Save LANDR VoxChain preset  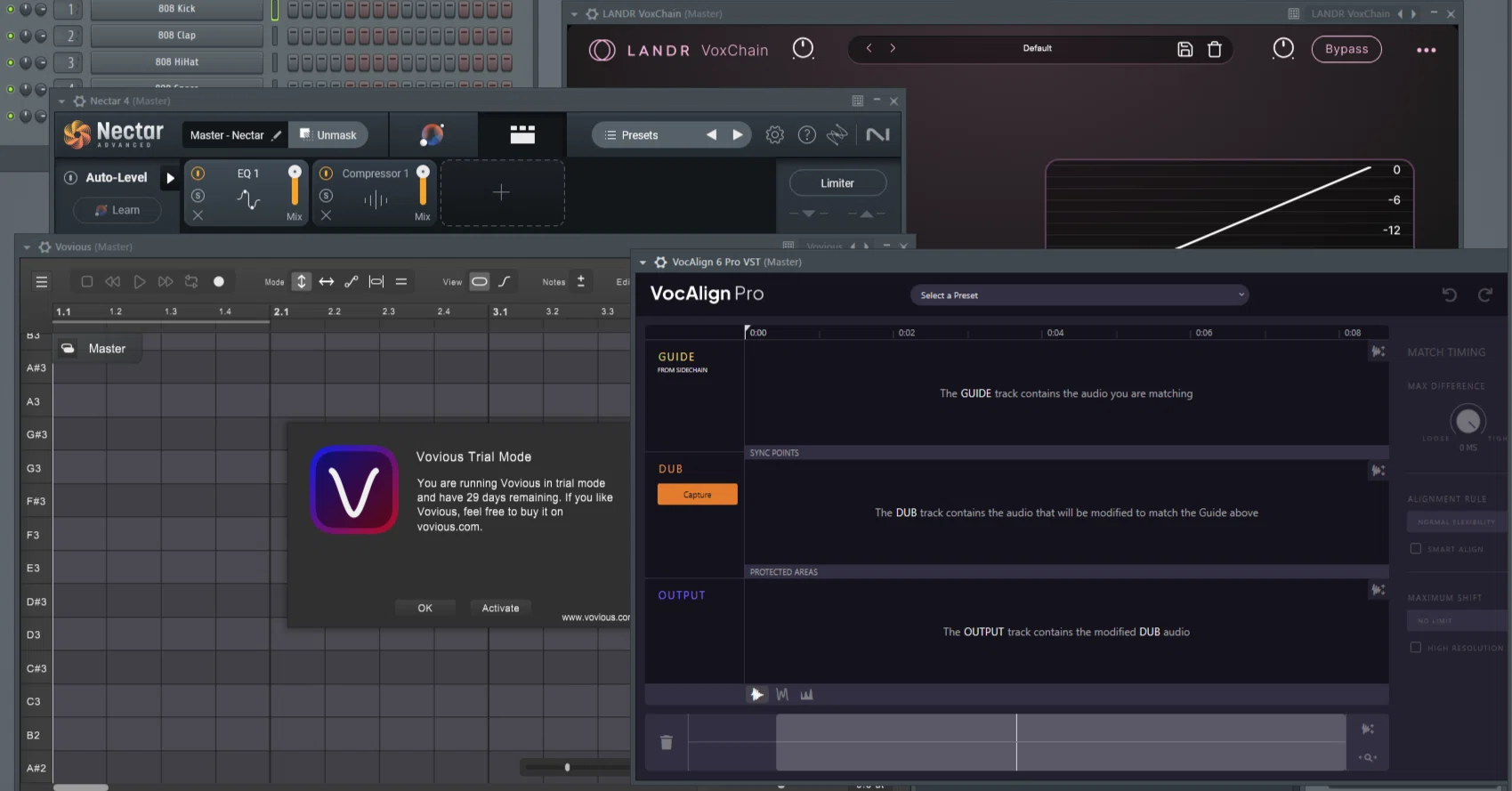pyautogui.click(x=1185, y=49)
